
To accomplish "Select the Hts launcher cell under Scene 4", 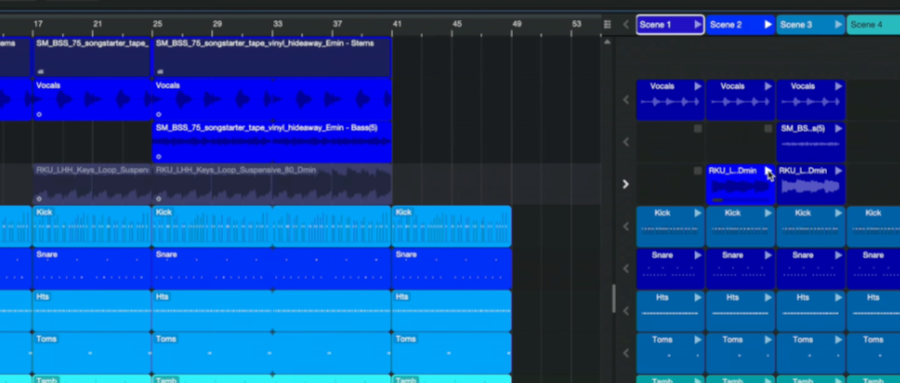I will (874, 311).
